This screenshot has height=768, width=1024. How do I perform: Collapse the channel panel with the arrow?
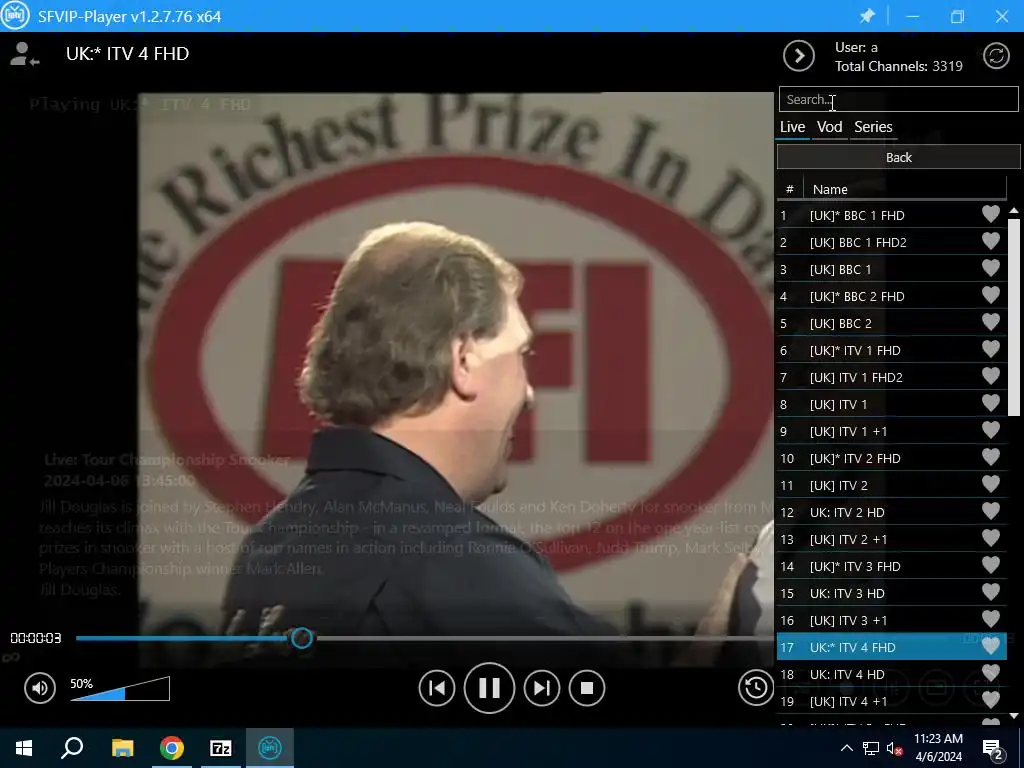tap(799, 56)
